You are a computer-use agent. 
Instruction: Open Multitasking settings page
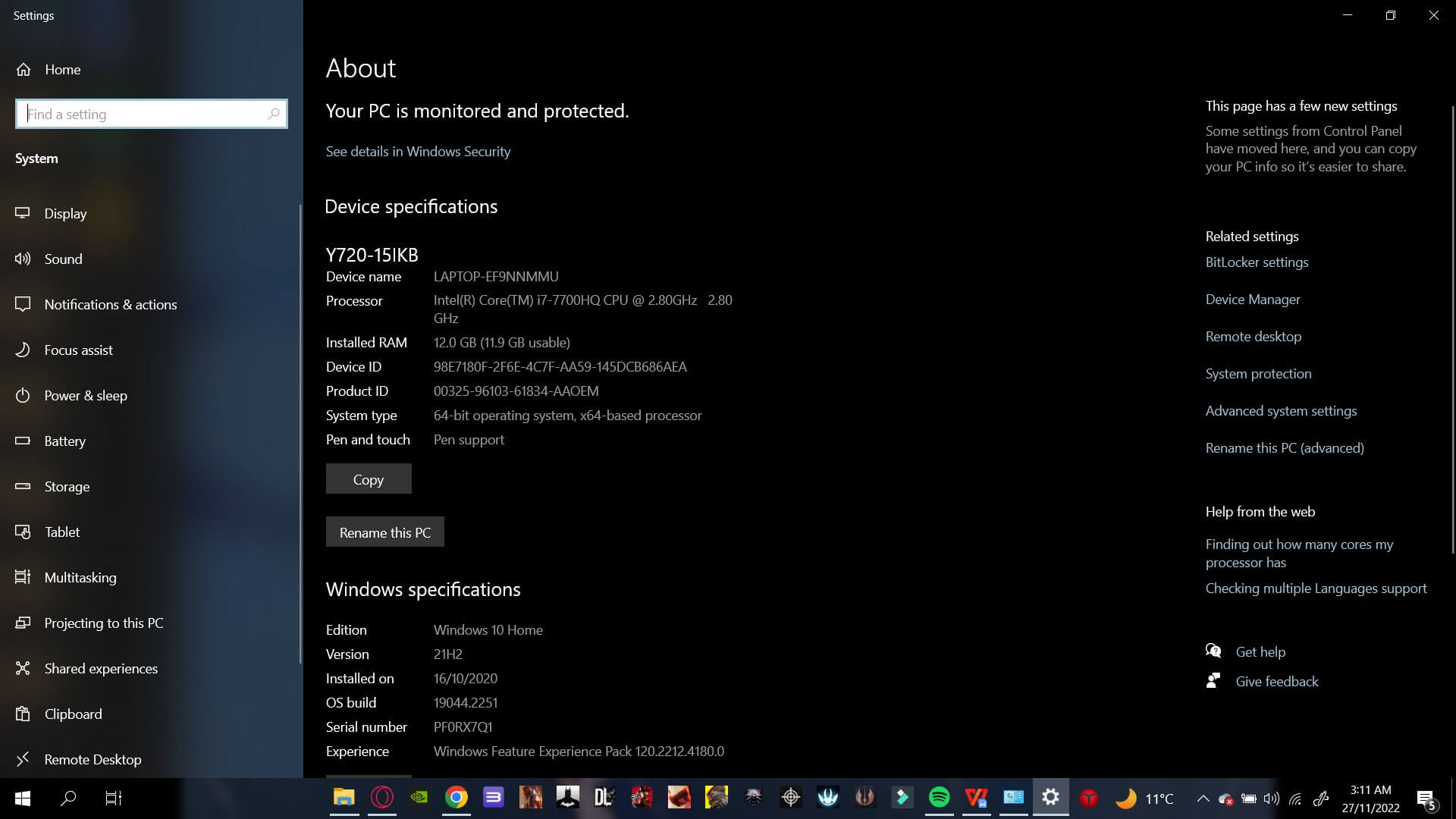click(x=80, y=577)
